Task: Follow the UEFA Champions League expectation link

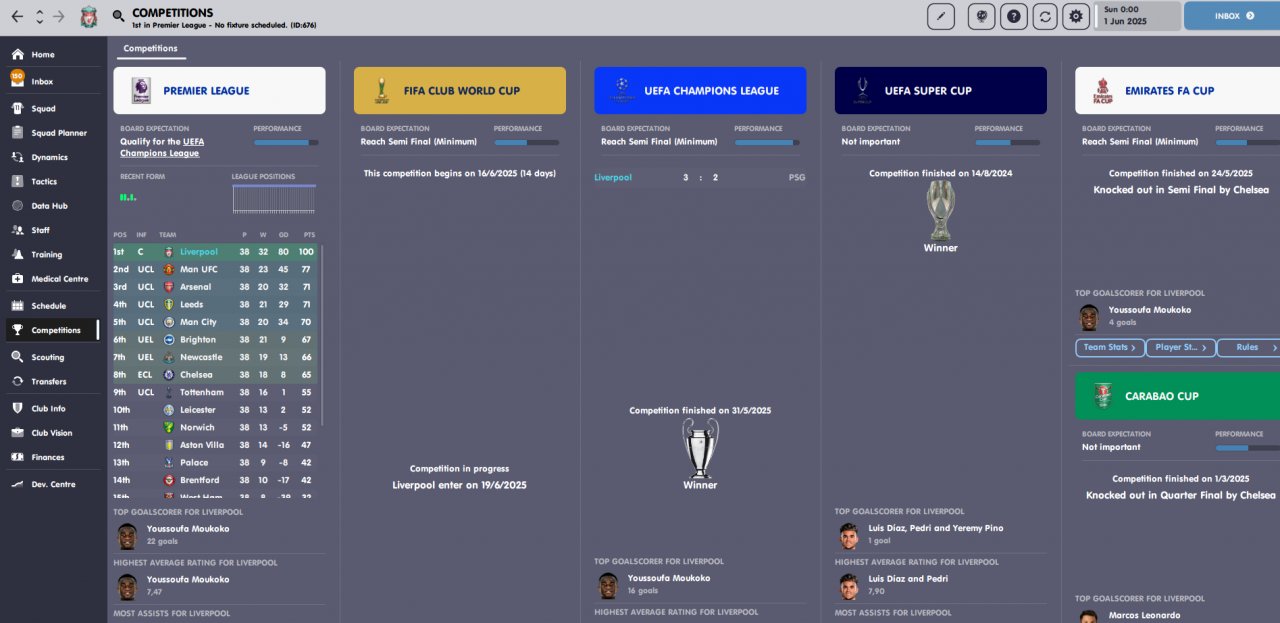Action: pyautogui.click(x=162, y=147)
